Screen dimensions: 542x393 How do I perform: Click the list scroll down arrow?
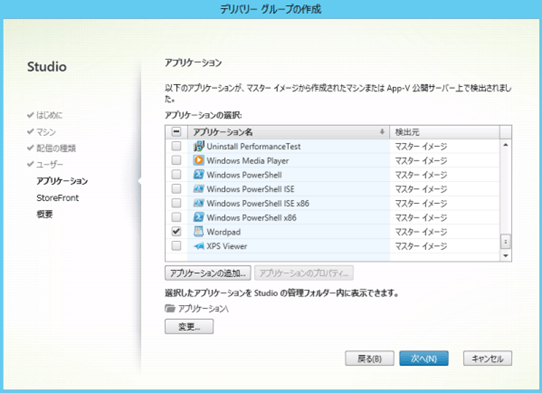[x=505, y=256]
